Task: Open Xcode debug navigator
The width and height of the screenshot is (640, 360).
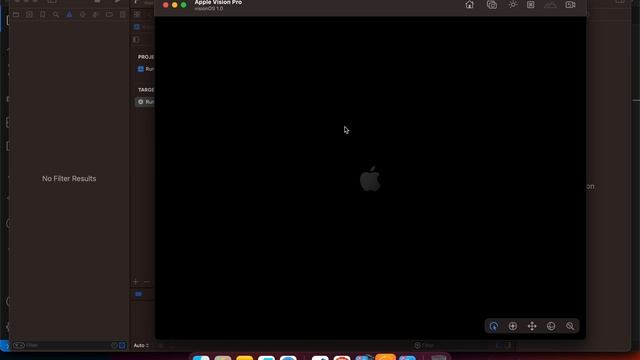Action: pos(96,15)
